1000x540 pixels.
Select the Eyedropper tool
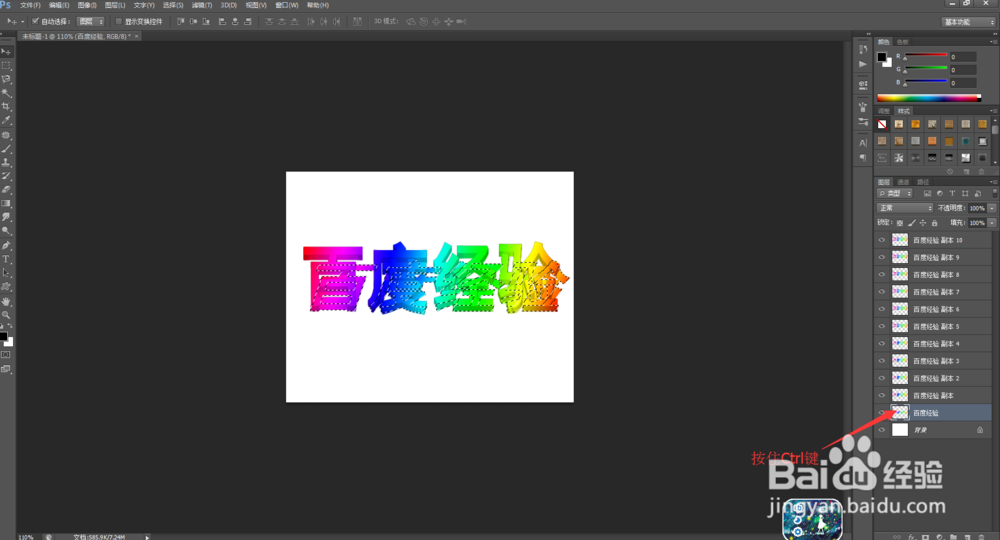coord(6,120)
